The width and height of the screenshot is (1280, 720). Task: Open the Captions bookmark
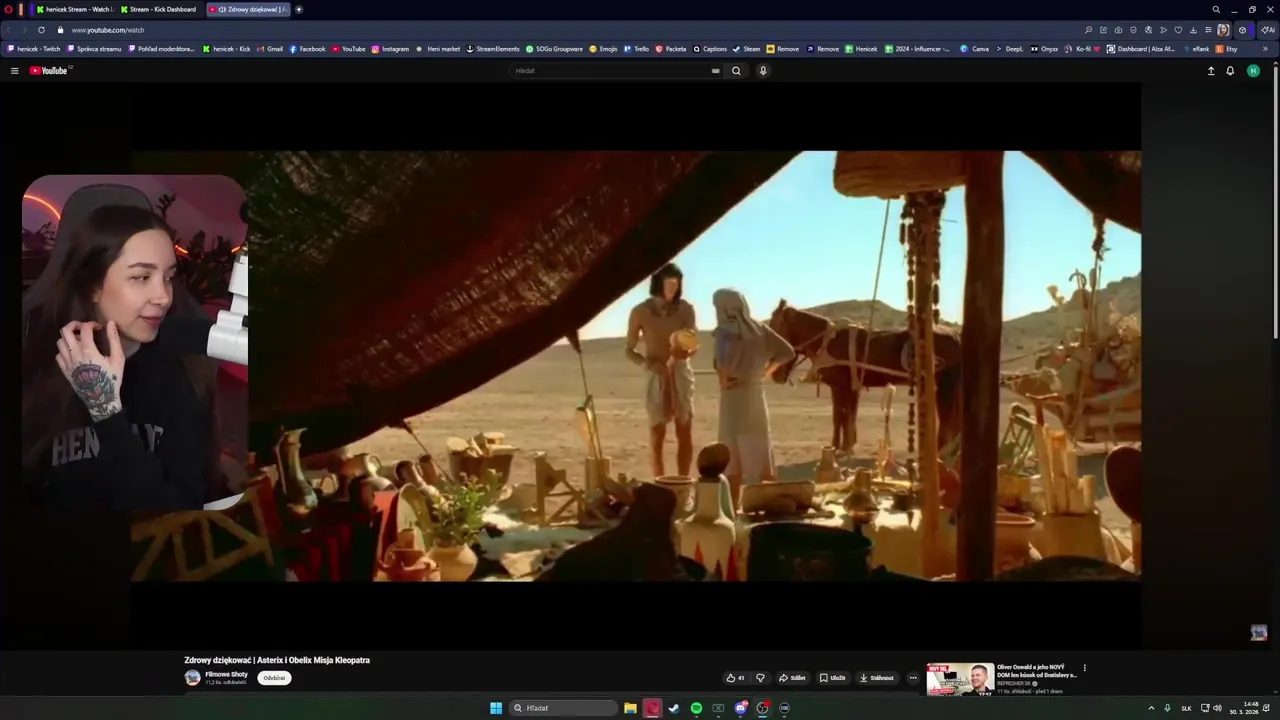(x=710, y=49)
